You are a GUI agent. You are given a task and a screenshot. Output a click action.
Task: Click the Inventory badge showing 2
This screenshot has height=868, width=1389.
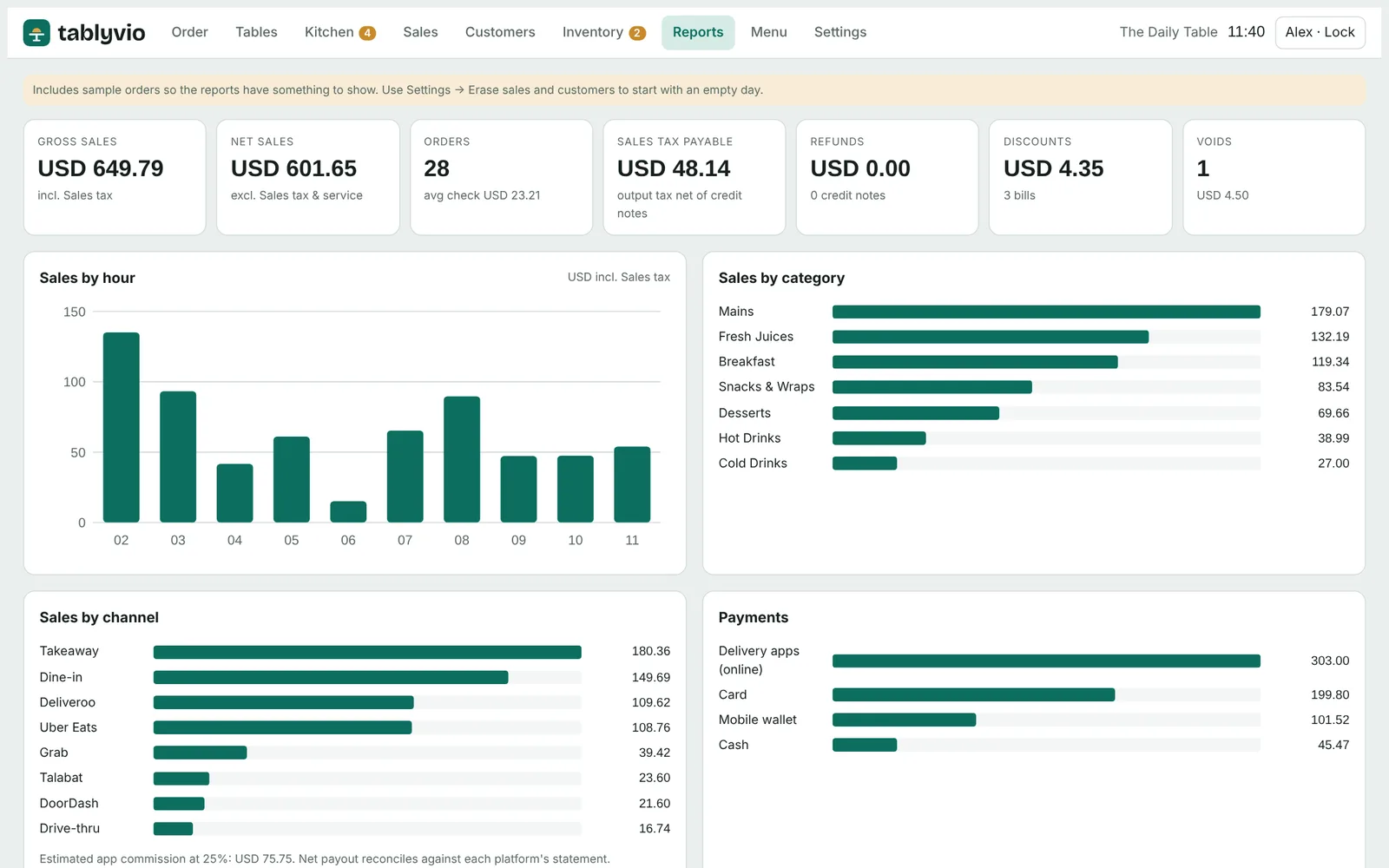coord(637,33)
